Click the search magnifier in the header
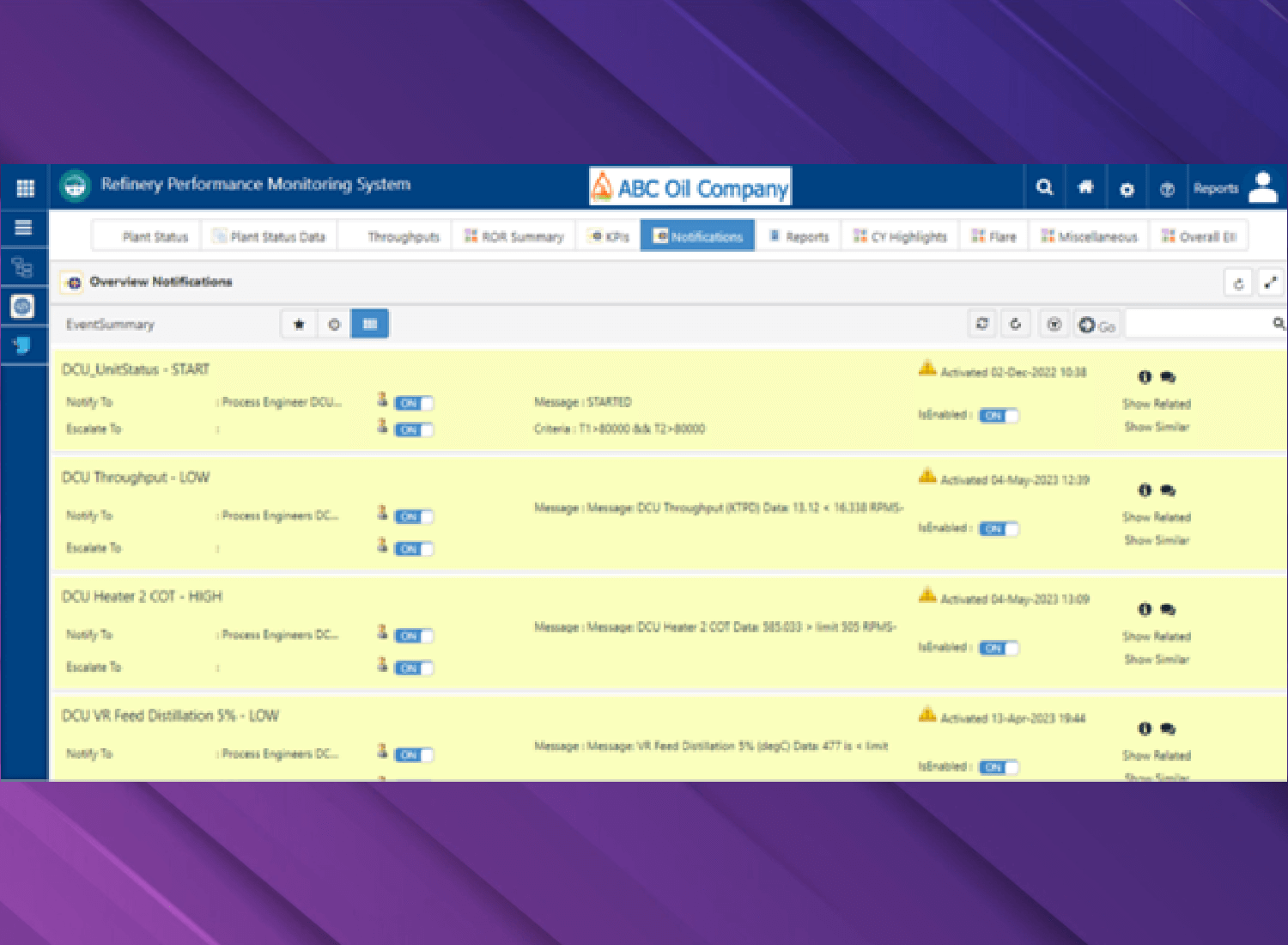Viewport: 1288px width, 945px height. (x=1044, y=188)
